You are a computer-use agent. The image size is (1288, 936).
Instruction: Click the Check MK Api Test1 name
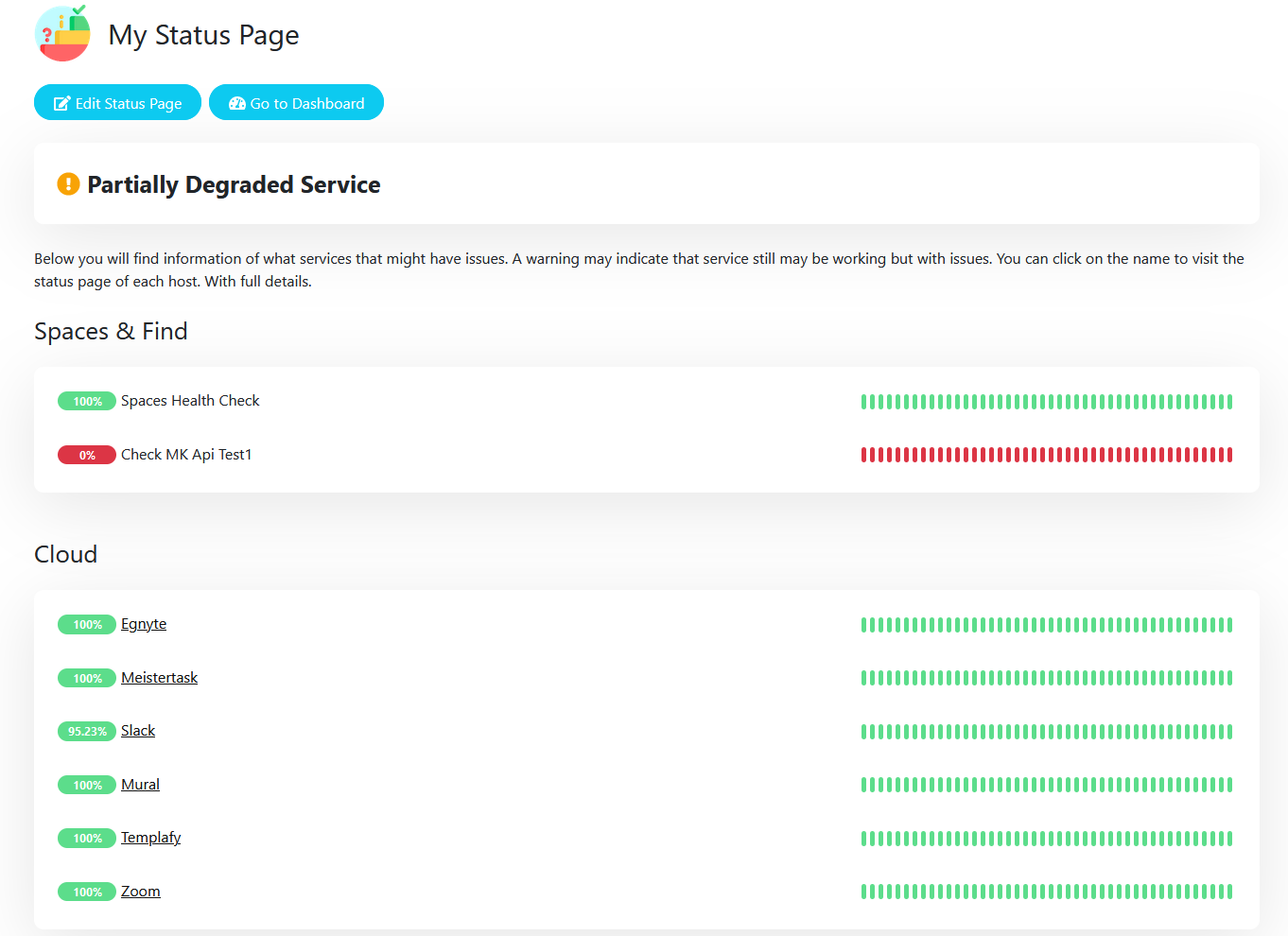pyautogui.click(x=186, y=455)
